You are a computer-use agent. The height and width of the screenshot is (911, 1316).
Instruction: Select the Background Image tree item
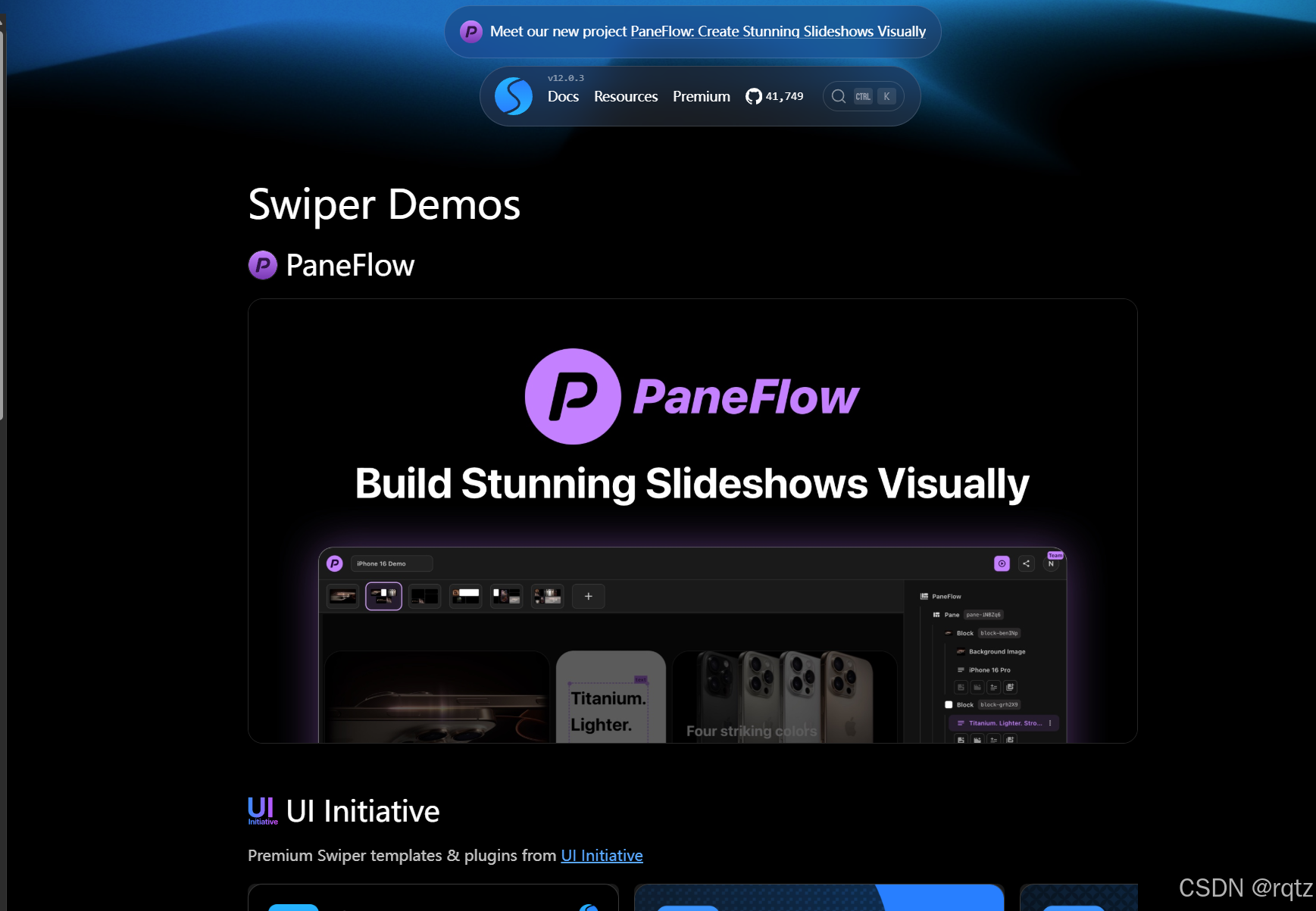click(x=991, y=651)
